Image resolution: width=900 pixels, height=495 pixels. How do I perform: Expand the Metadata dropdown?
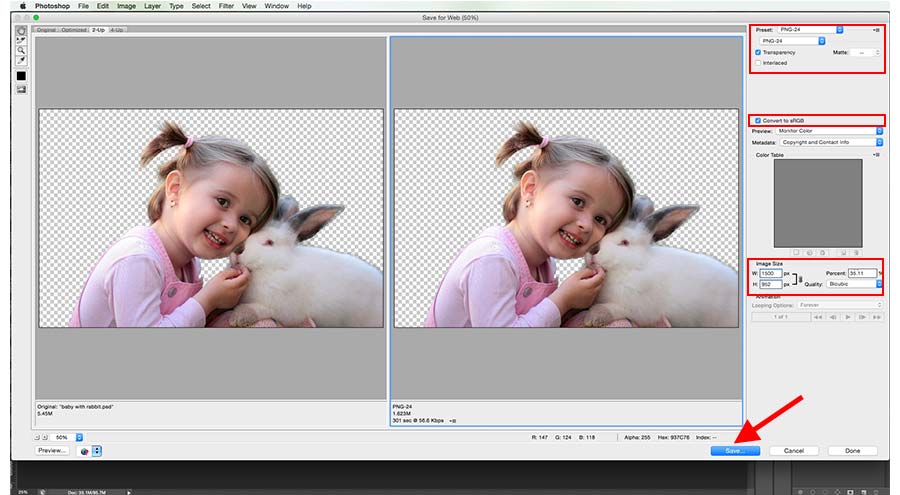832,142
